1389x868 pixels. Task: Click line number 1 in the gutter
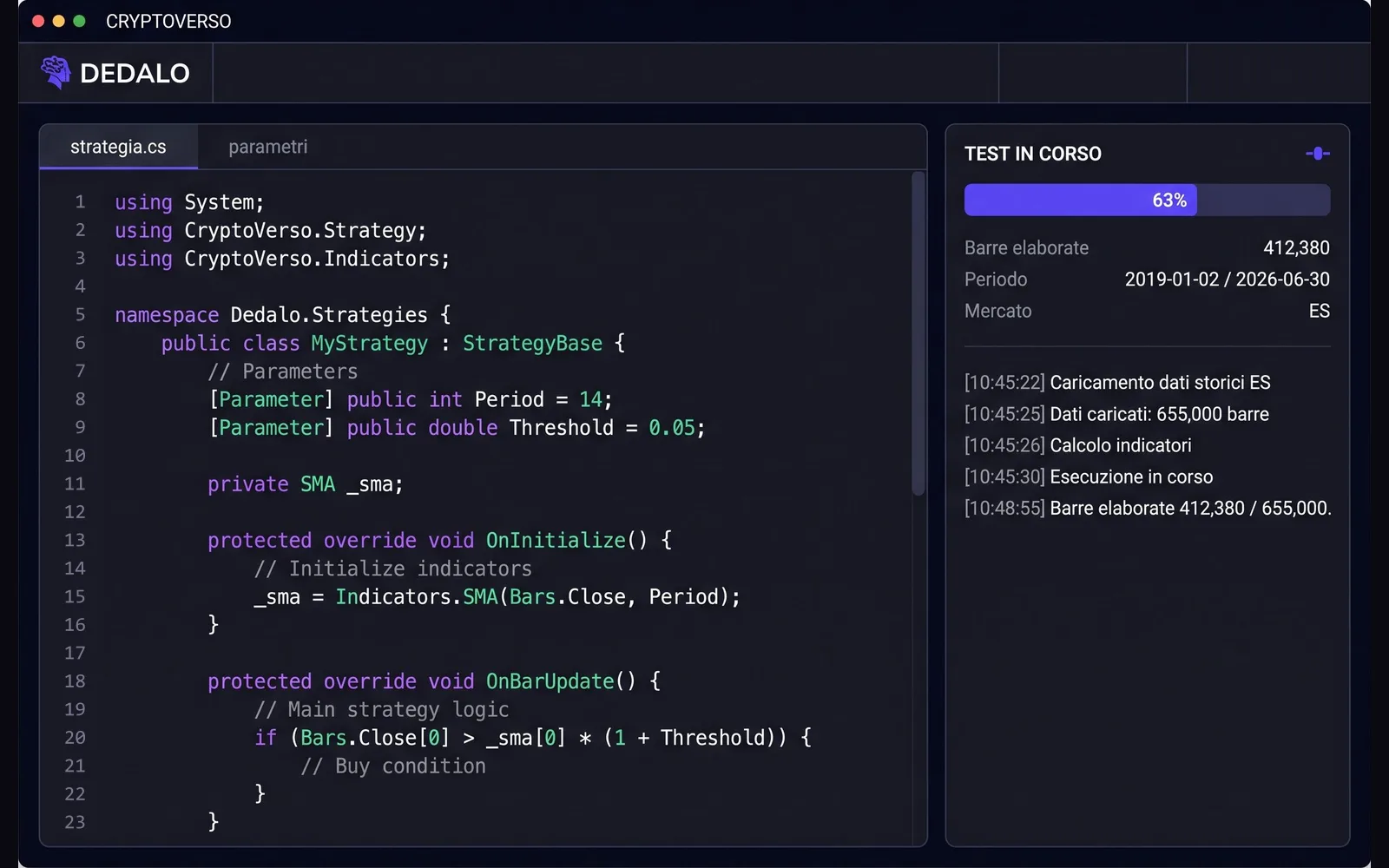[80, 202]
